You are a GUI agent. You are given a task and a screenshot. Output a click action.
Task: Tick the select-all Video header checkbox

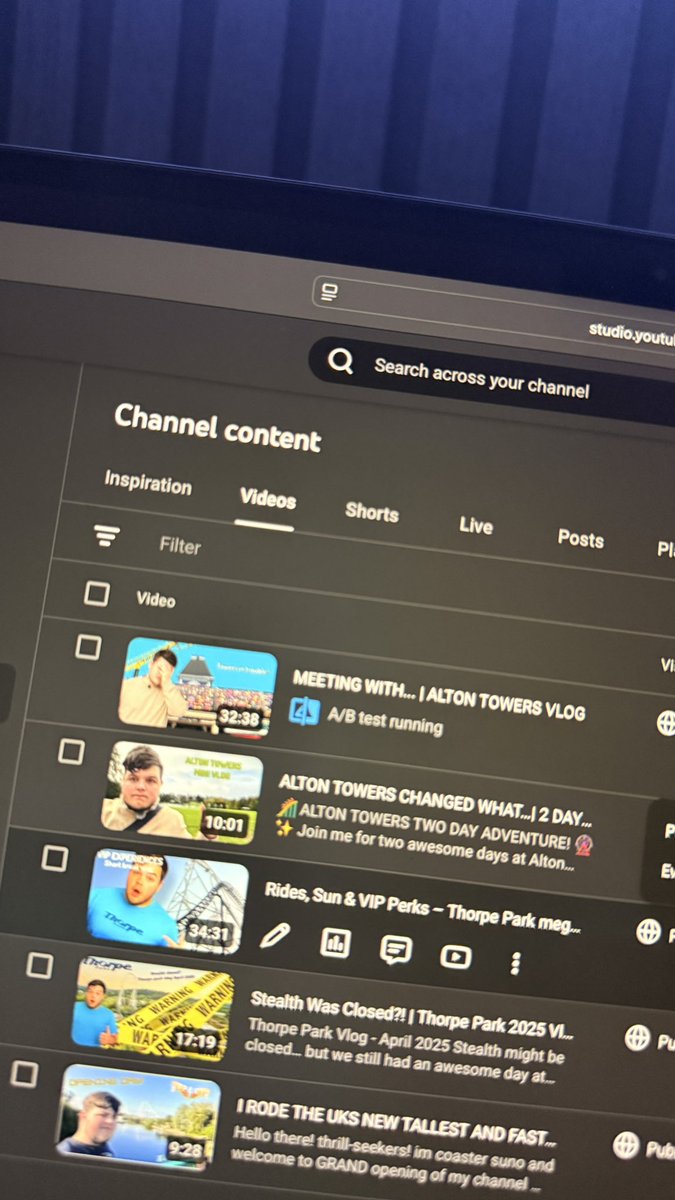tap(96, 594)
